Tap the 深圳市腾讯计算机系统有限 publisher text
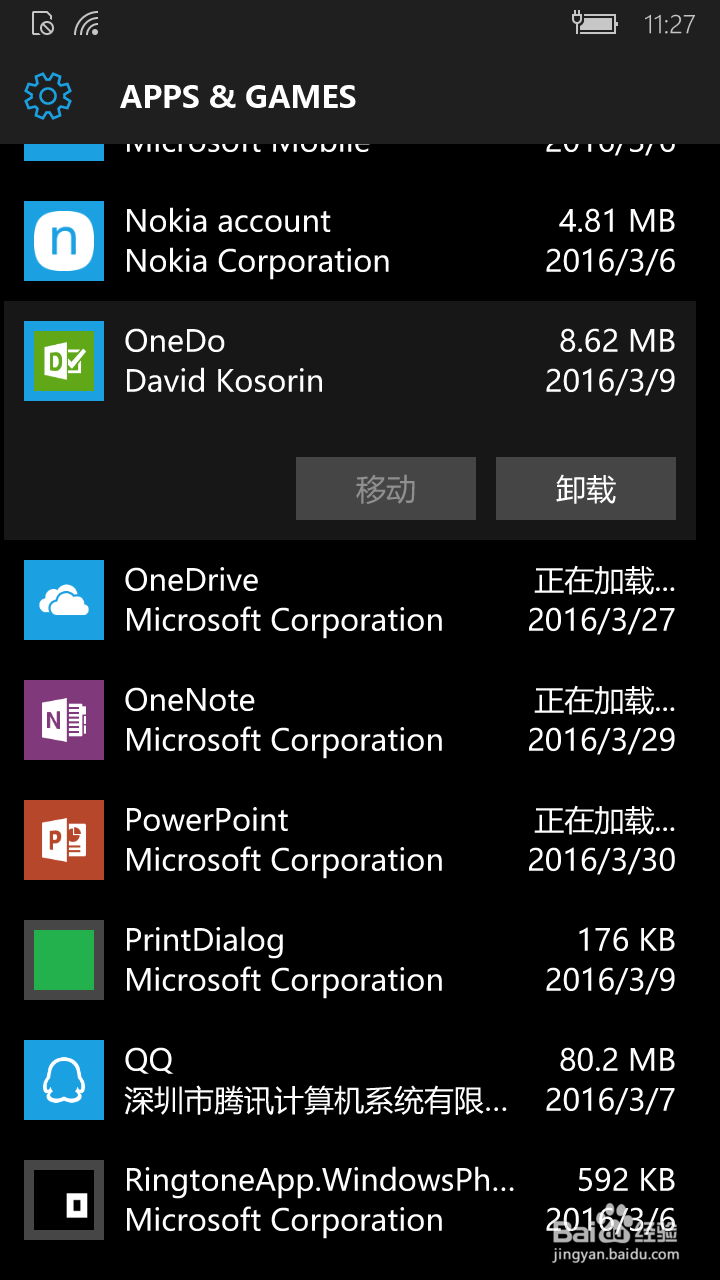The image size is (720, 1280). [316, 1101]
